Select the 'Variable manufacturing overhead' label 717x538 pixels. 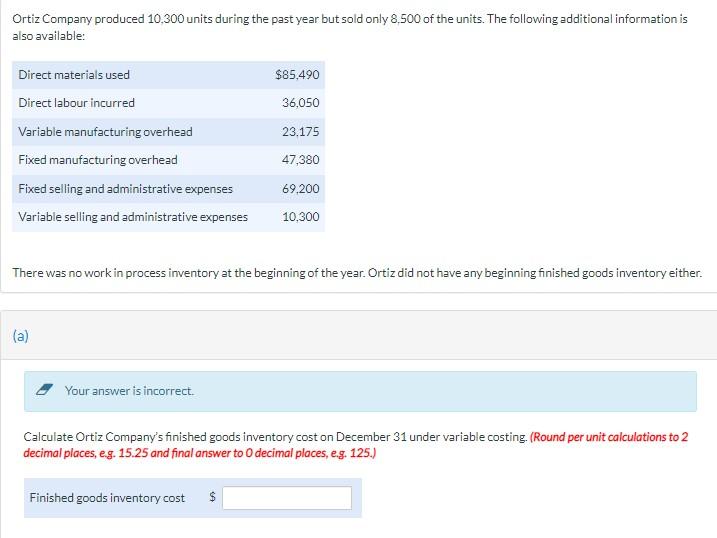coord(105,132)
